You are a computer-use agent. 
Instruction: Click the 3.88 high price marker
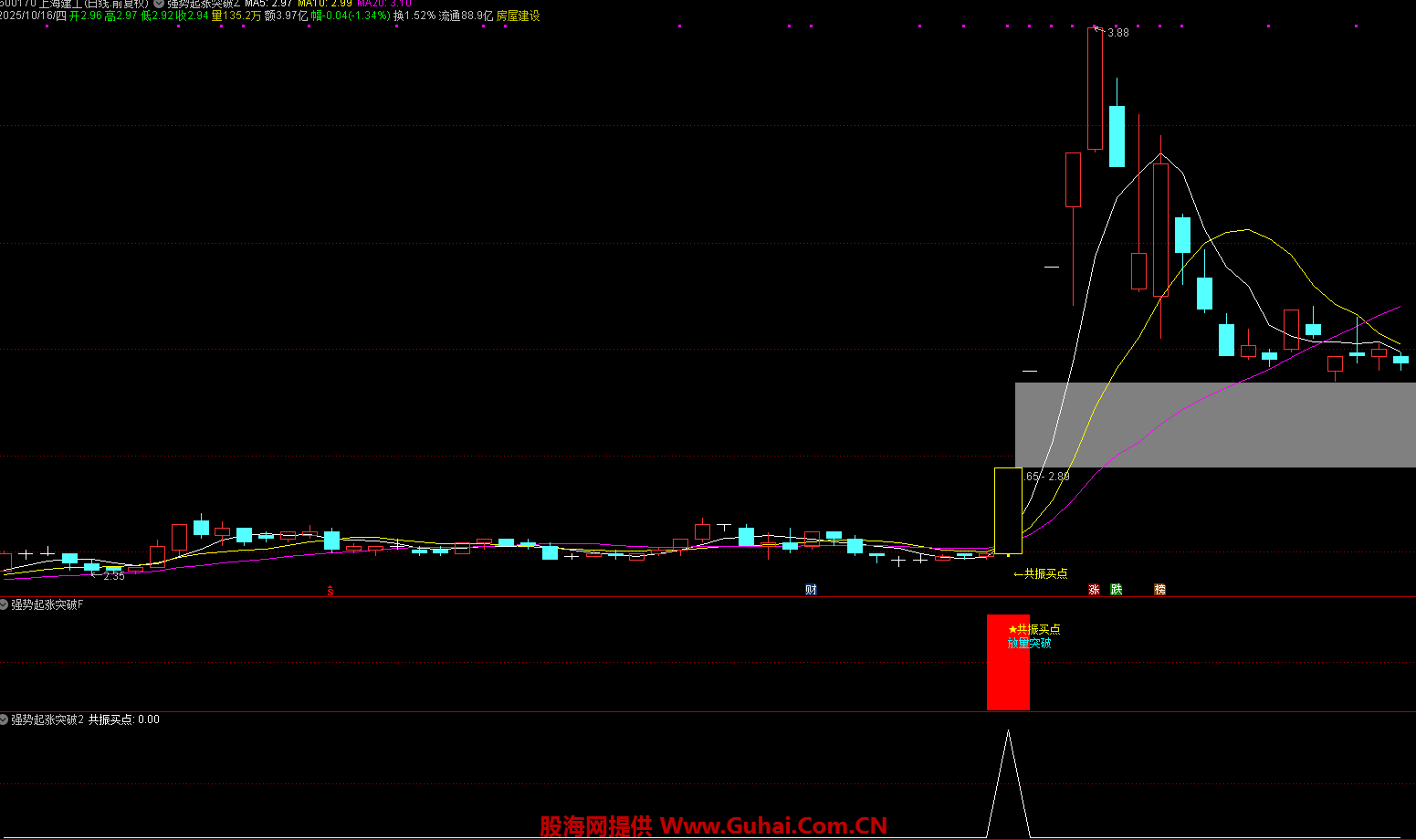pos(1117,33)
